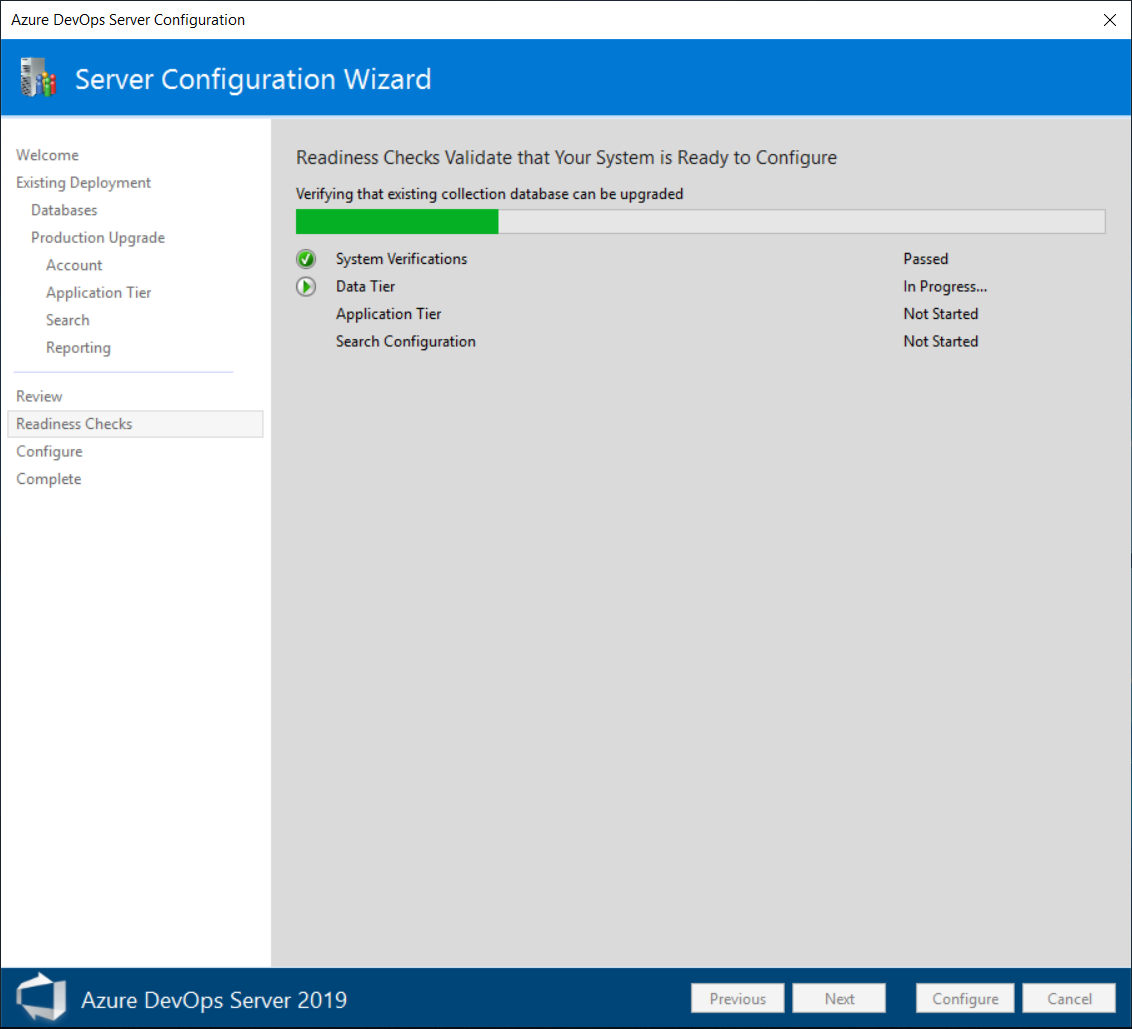Image resolution: width=1132 pixels, height=1029 pixels.
Task: Click the Search Configuration check label
Action: [x=406, y=342]
